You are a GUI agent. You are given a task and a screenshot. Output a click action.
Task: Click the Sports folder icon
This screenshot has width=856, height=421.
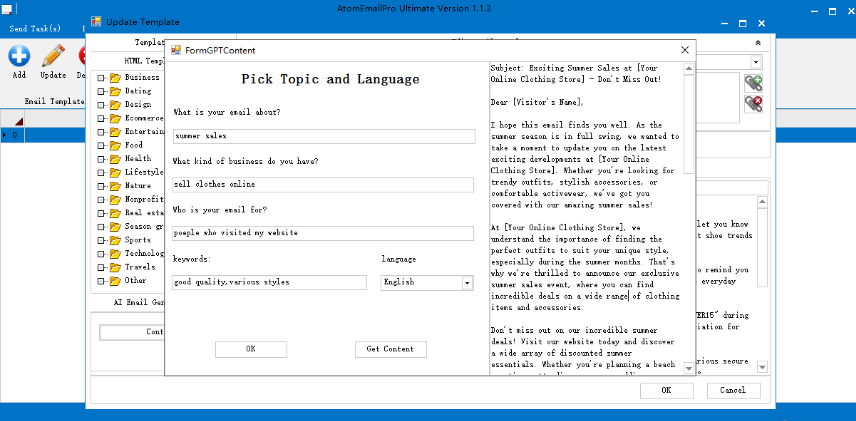click(x=115, y=240)
